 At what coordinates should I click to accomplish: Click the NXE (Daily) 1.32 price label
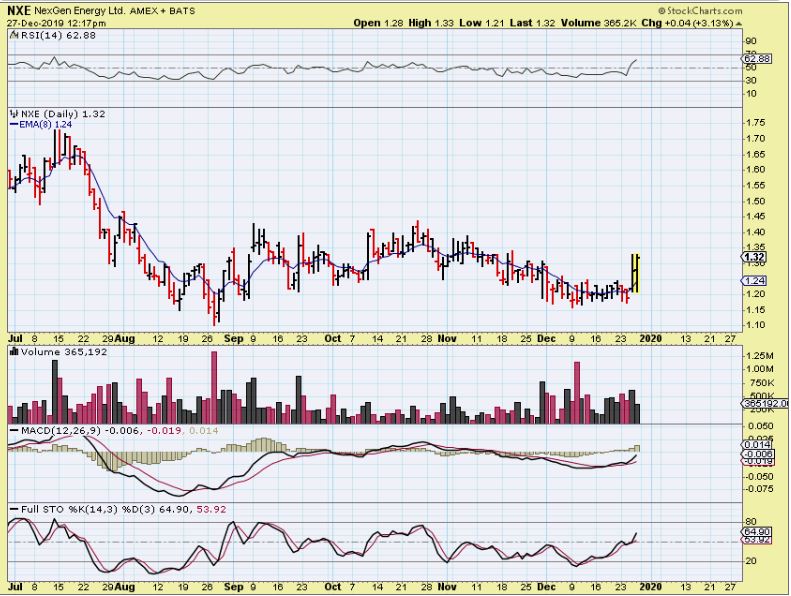pos(63,114)
